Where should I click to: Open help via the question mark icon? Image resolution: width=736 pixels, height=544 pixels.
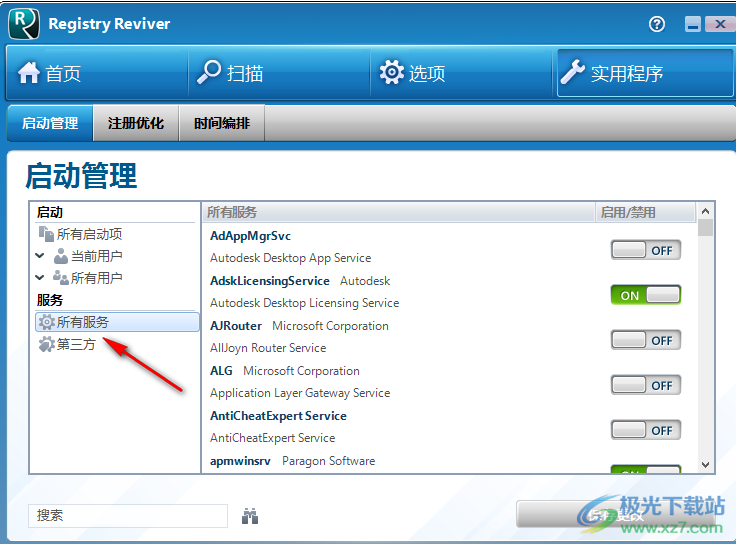pos(657,24)
